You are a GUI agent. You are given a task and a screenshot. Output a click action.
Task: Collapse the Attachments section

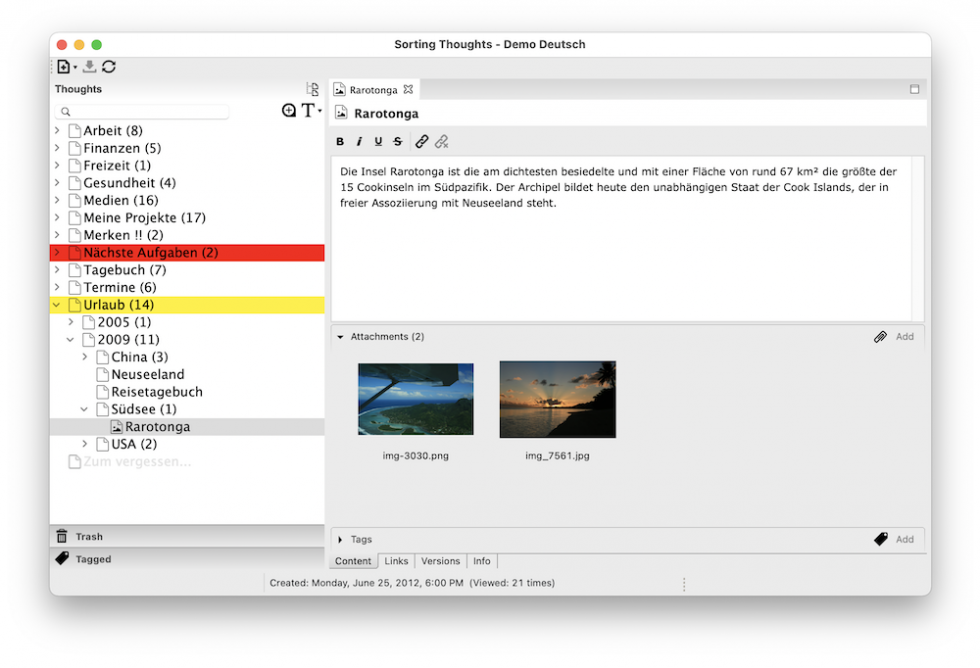point(340,338)
